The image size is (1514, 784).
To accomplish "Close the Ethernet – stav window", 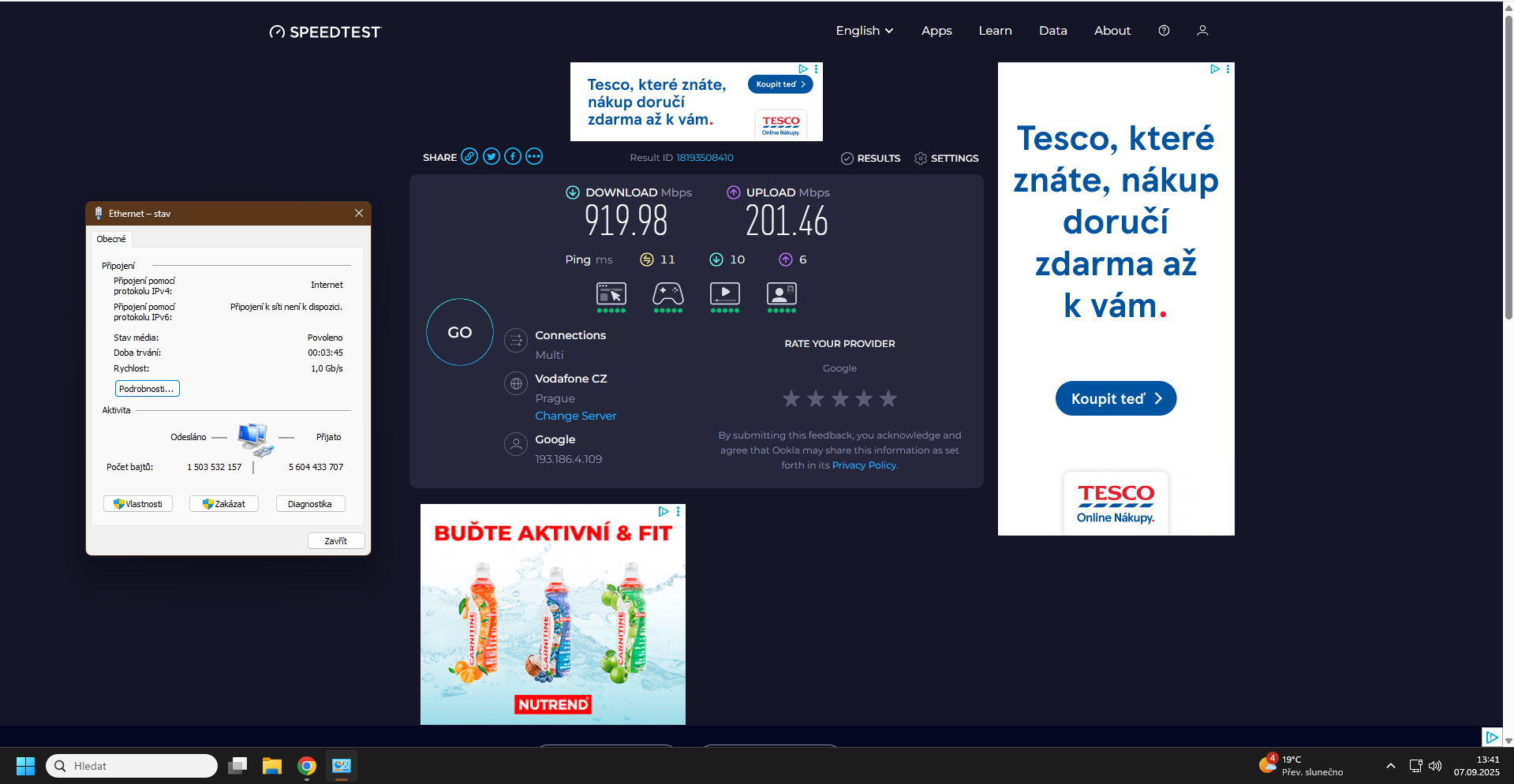I will [359, 213].
